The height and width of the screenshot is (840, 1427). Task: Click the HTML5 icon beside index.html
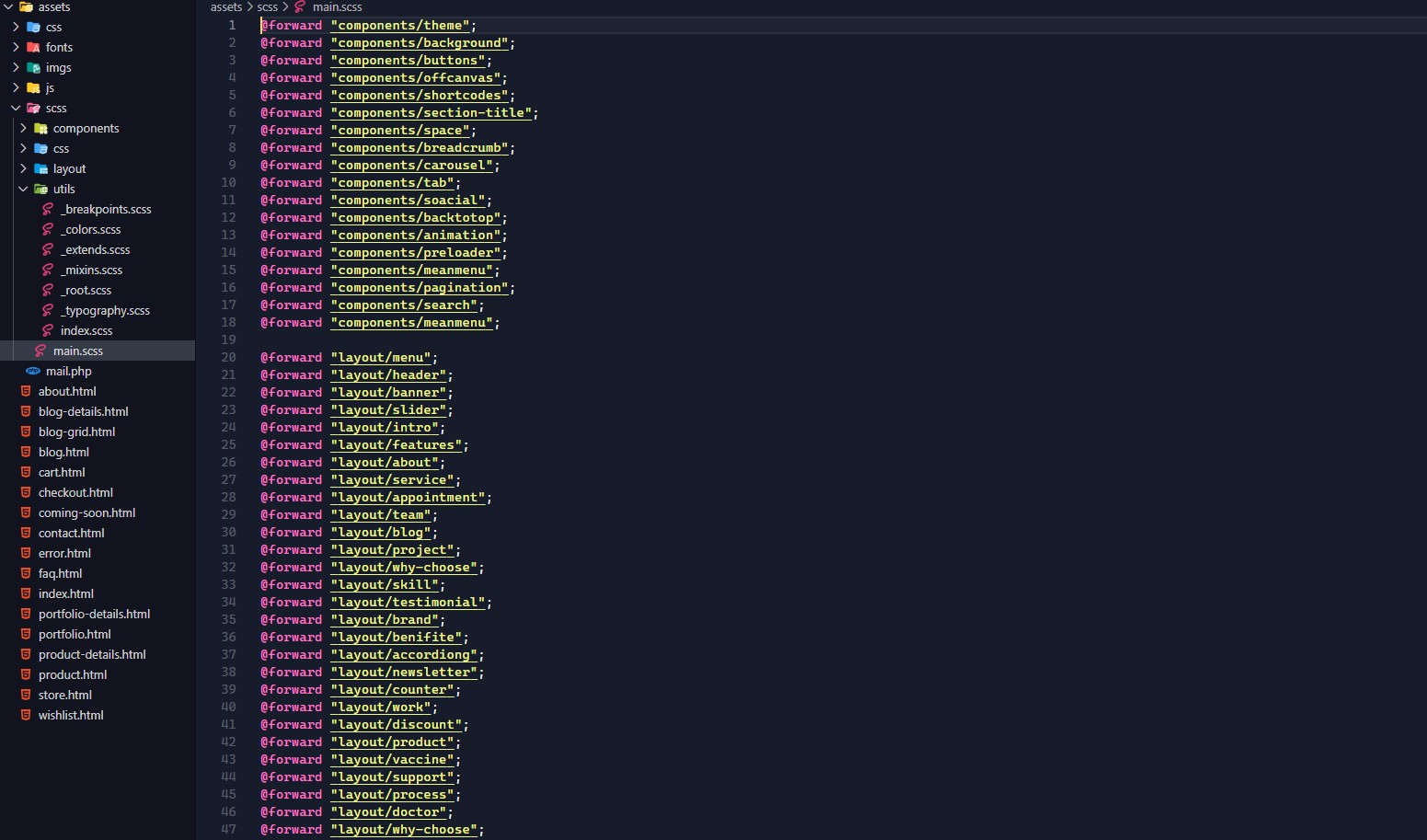pyautogui.click(x=26, y=594)
